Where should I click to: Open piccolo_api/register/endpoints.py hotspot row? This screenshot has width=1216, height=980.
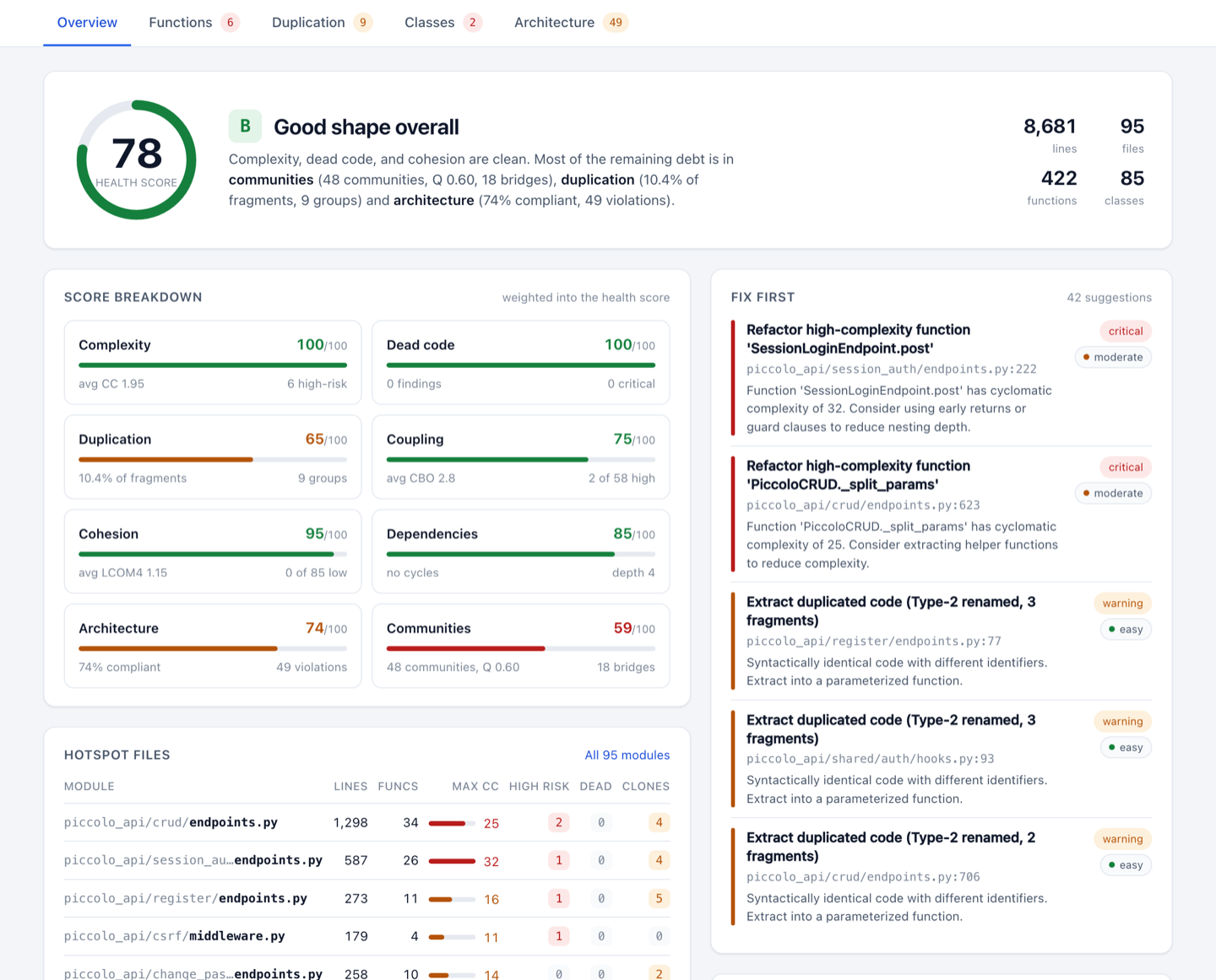point(366,899)
